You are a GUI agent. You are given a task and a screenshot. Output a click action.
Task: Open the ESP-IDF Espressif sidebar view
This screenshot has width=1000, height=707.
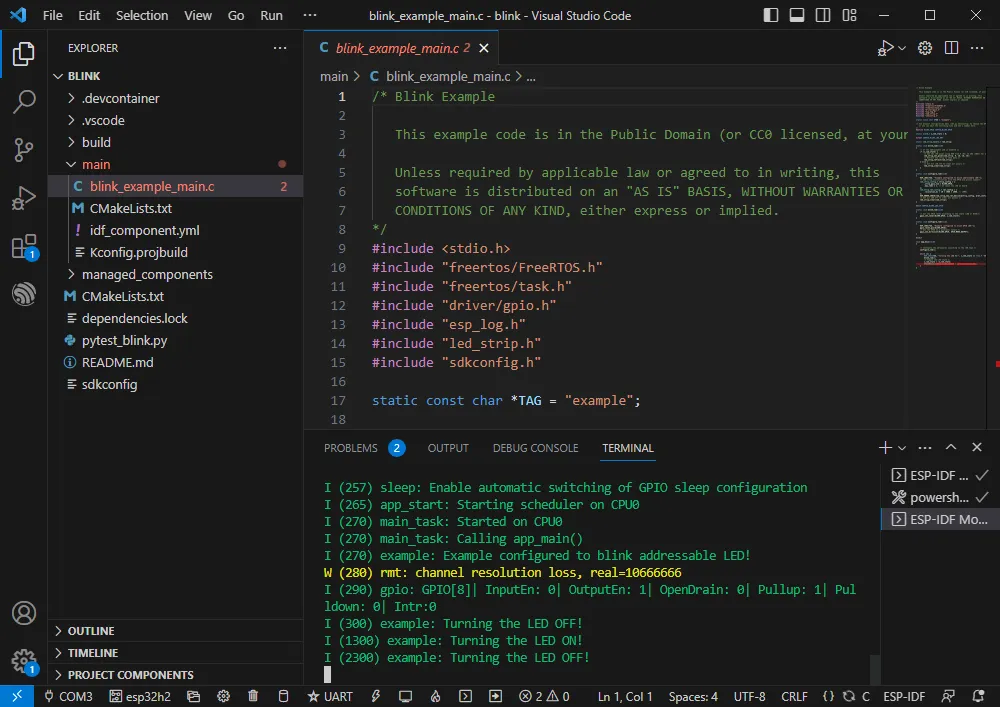24,295
